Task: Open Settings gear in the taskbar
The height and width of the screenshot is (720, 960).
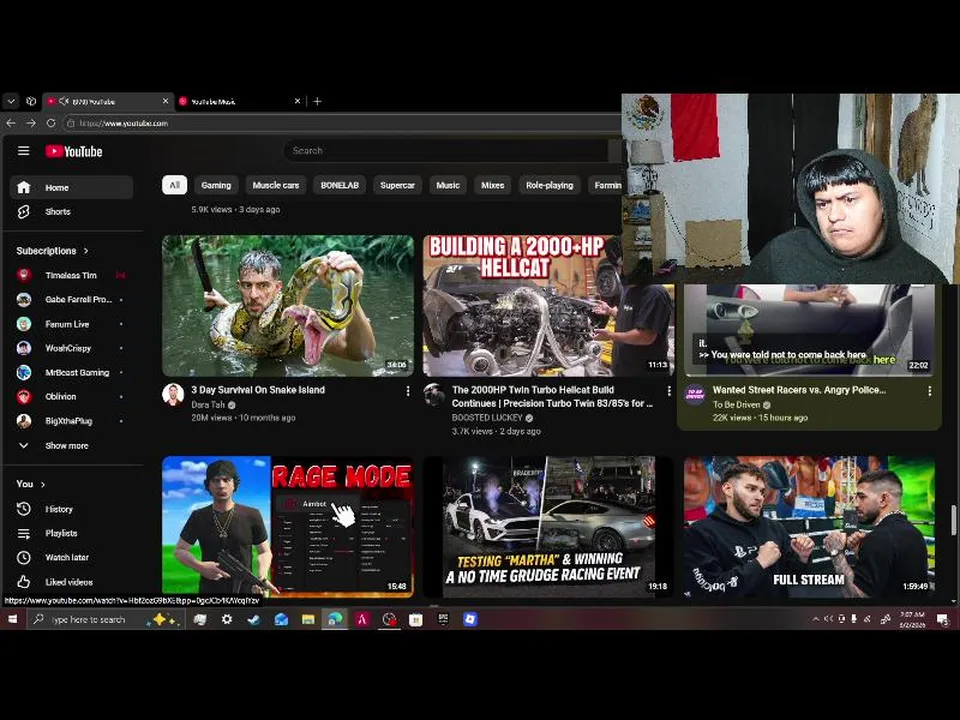Action: point(227,620)
